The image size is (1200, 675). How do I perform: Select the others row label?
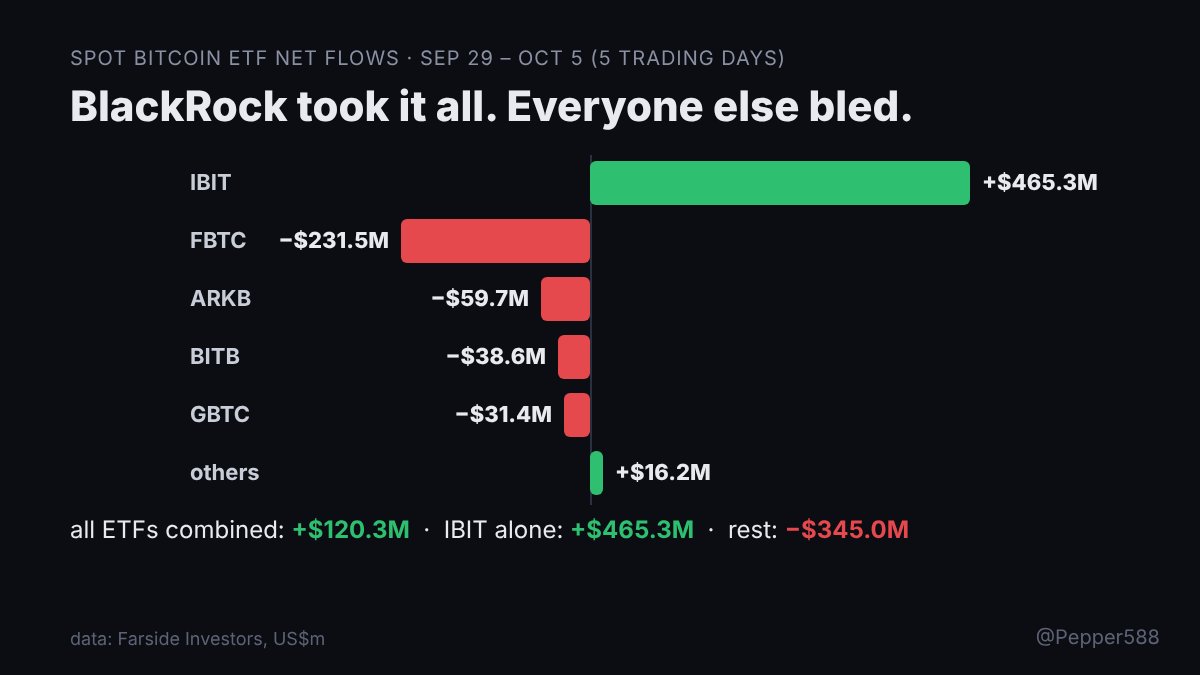tap(224, 473)
